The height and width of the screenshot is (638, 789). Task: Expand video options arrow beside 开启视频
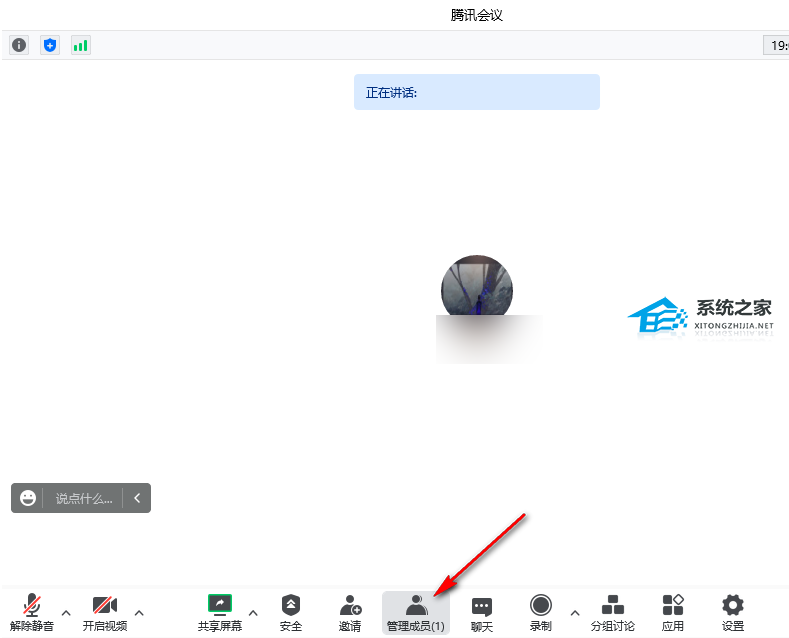click(139, 613)
